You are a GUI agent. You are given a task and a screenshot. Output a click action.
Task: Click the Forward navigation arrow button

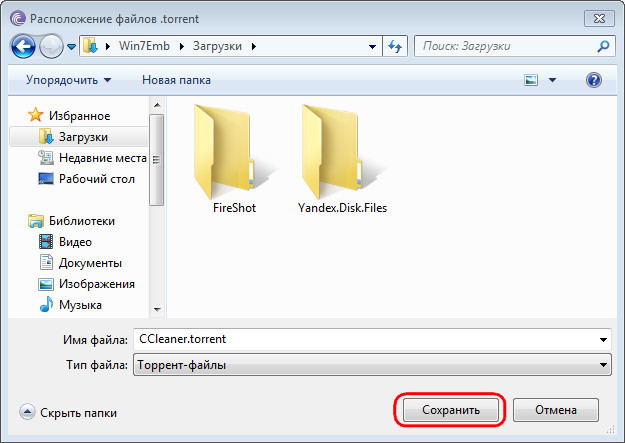pyautogui.click(x=51, y=46)
